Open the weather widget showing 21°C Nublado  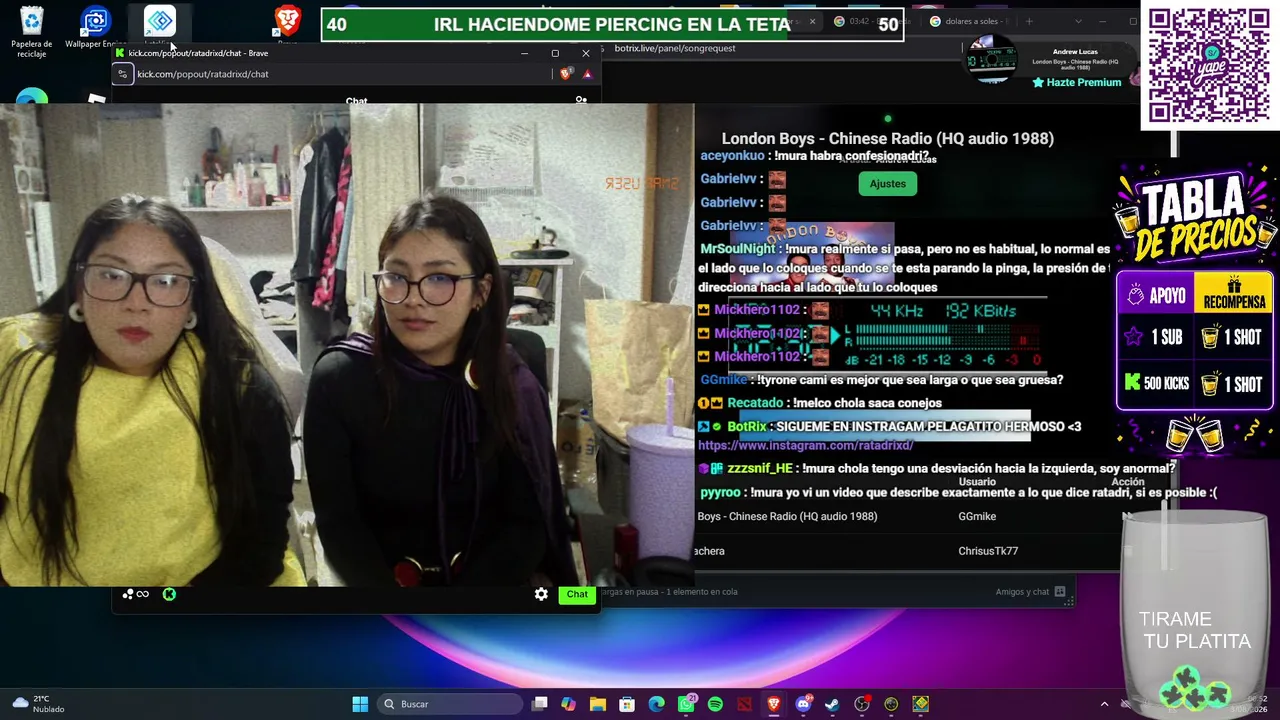point(38,704)
